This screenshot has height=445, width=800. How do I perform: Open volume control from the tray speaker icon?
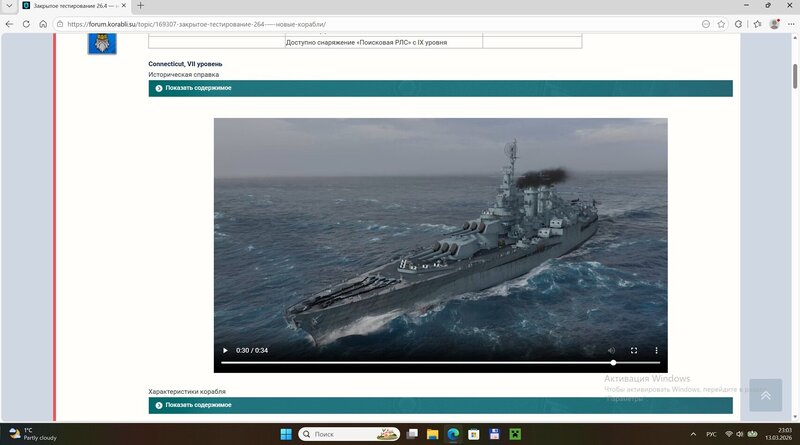pyautogui.click(x=740, y=434)
